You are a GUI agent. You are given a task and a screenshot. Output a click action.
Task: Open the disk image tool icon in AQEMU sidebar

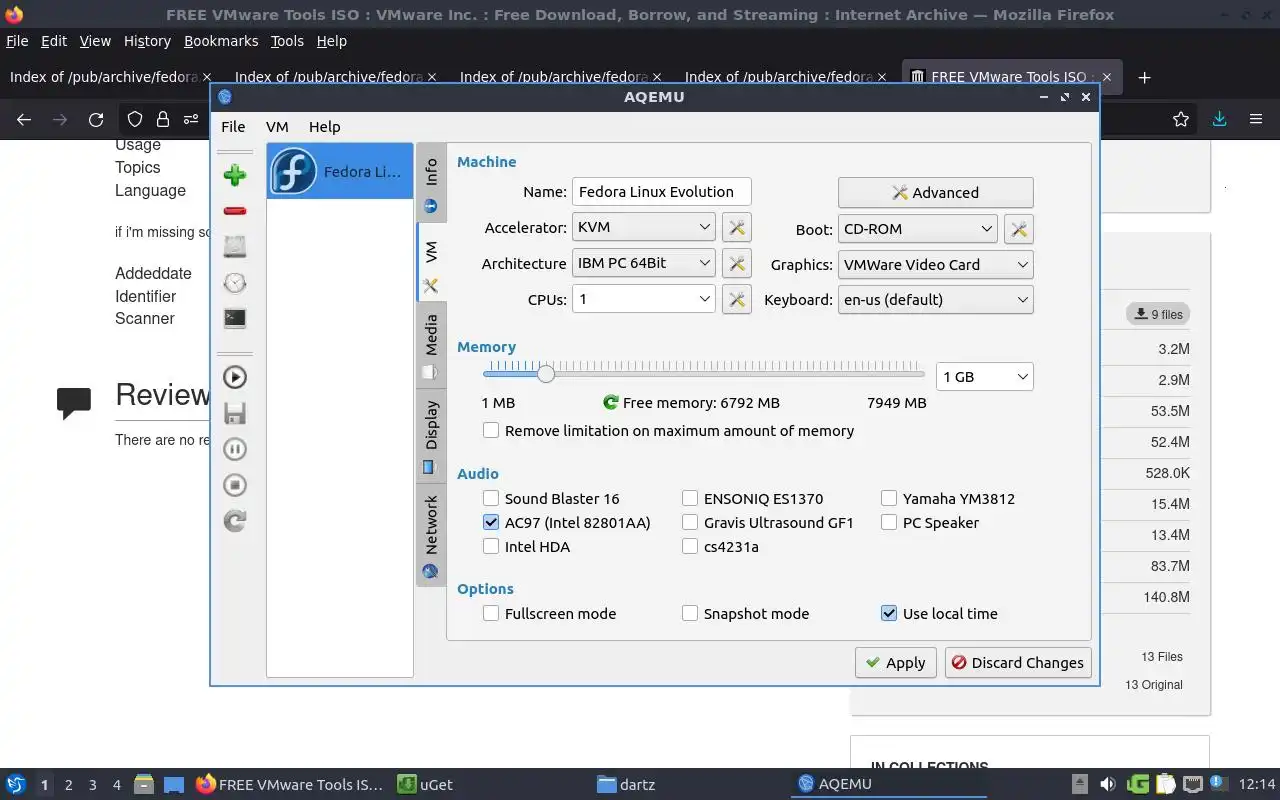tap(235, 247)
